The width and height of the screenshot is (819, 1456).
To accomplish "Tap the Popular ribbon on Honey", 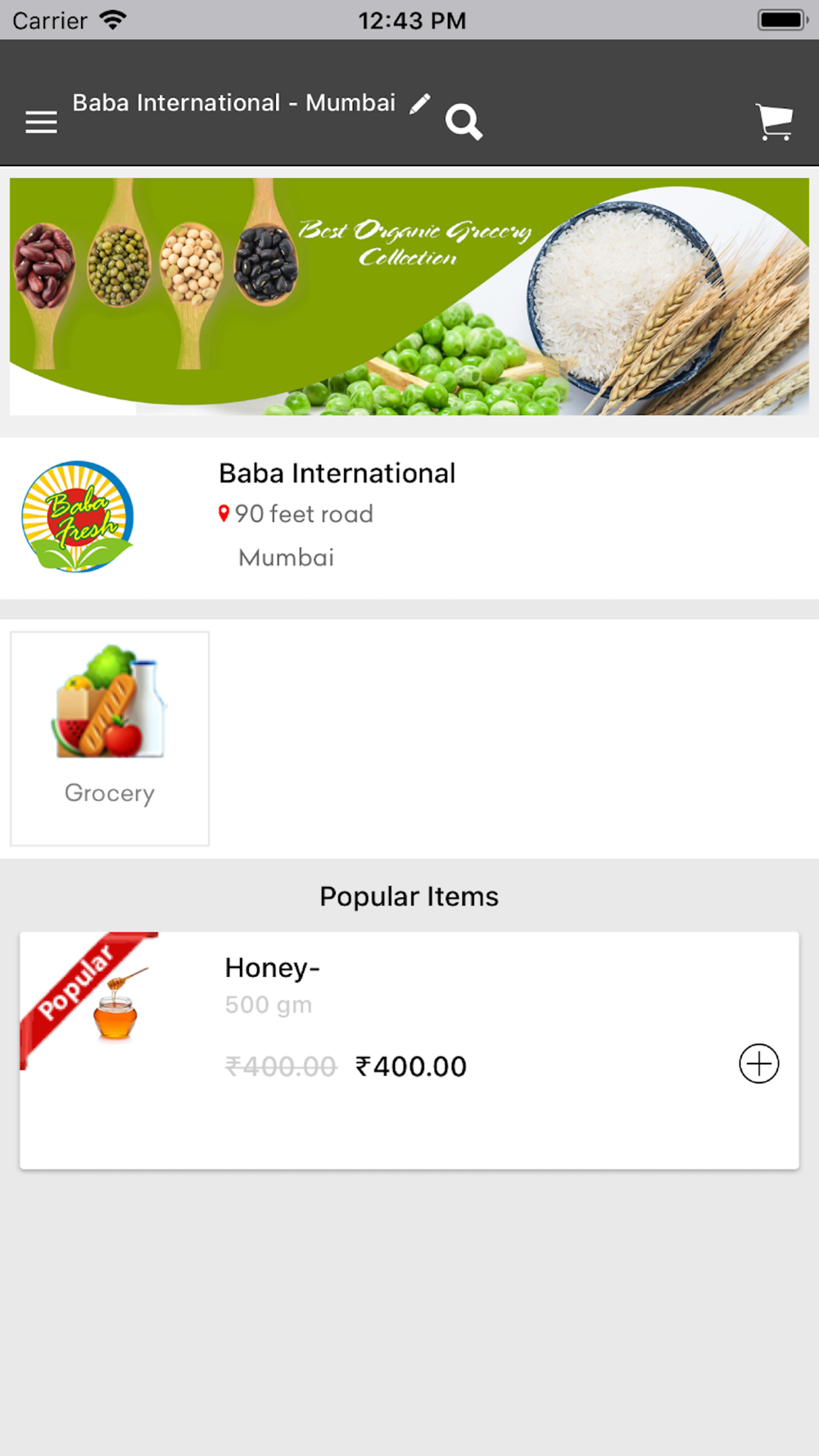I will pos(80,989).
